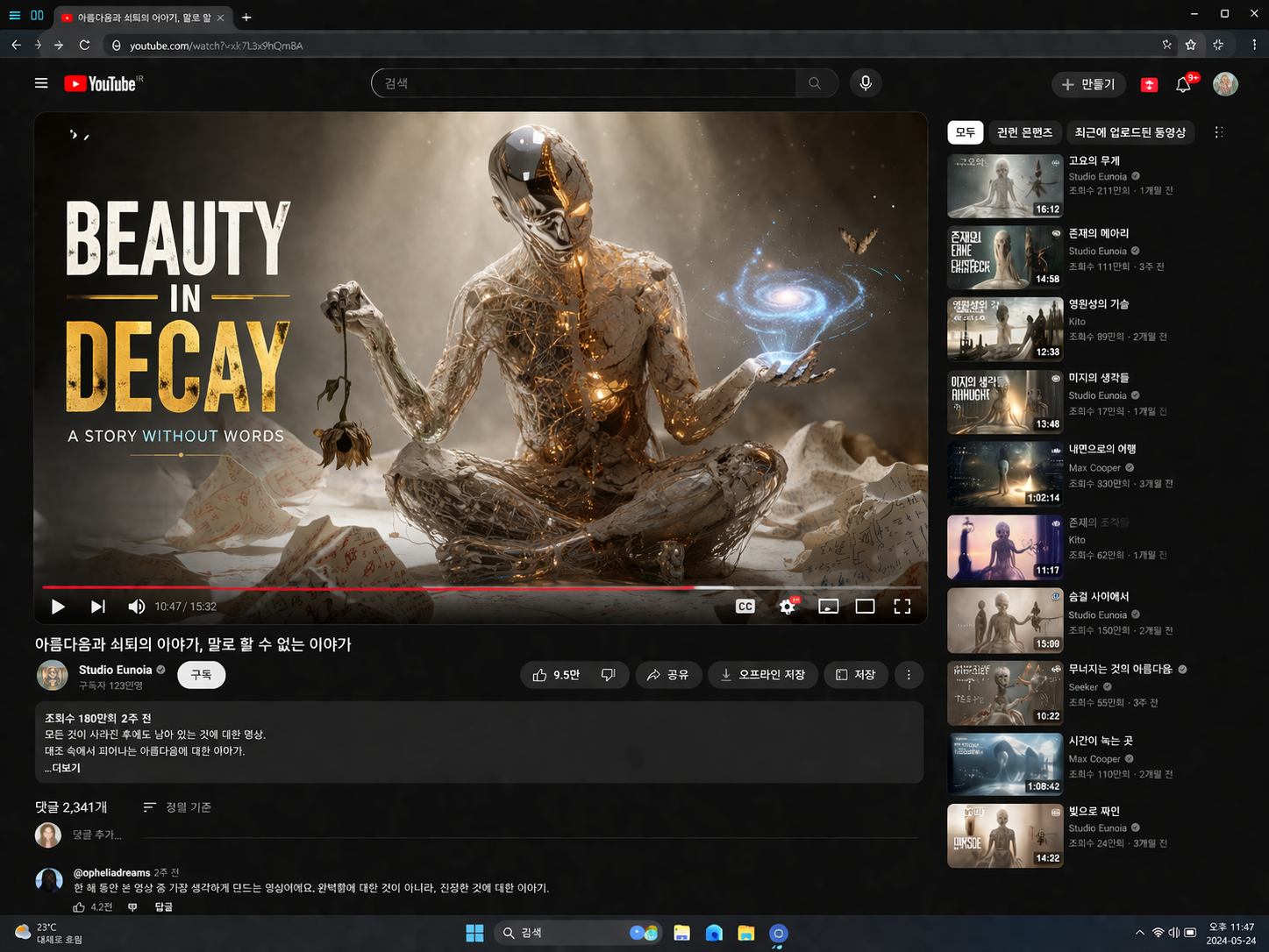Open the 고요의 무게 video thumbnail
The image size is (1269, 952).
point(1005,186)
